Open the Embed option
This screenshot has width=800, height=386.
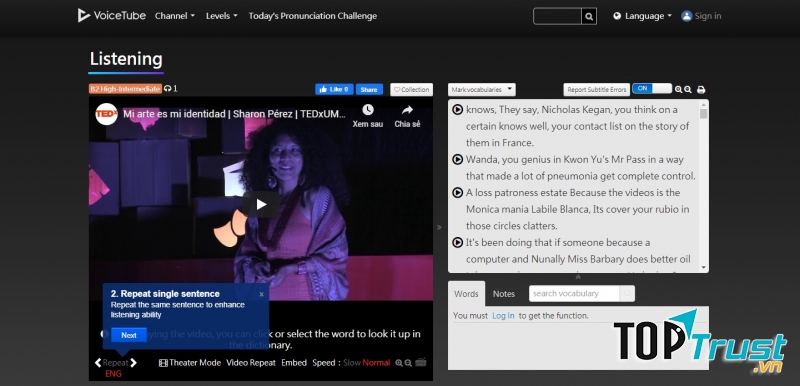(294, 363)
